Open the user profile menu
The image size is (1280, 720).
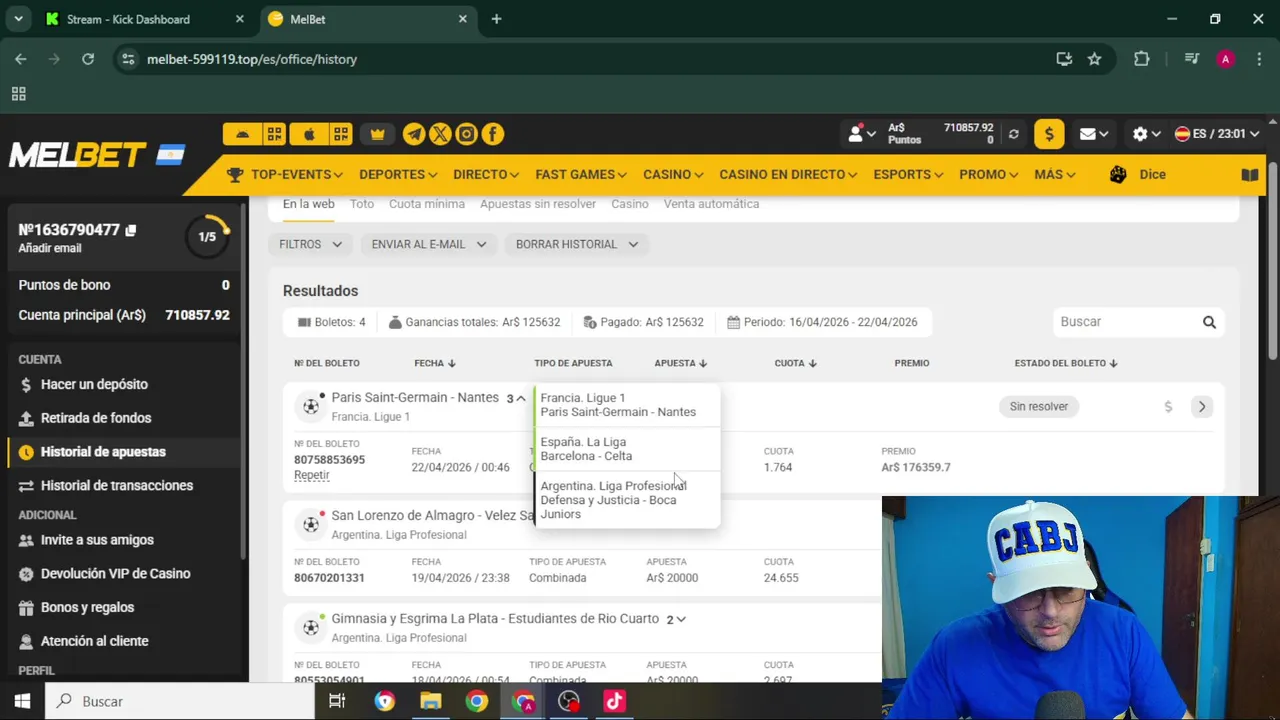click(x=861, y=134)
